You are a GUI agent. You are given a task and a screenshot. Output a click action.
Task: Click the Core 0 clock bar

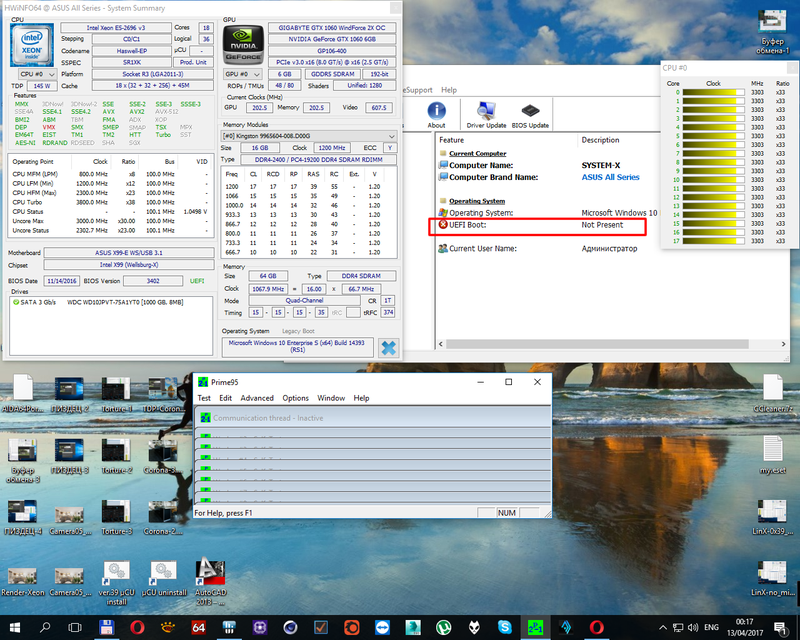coord(713,92)
